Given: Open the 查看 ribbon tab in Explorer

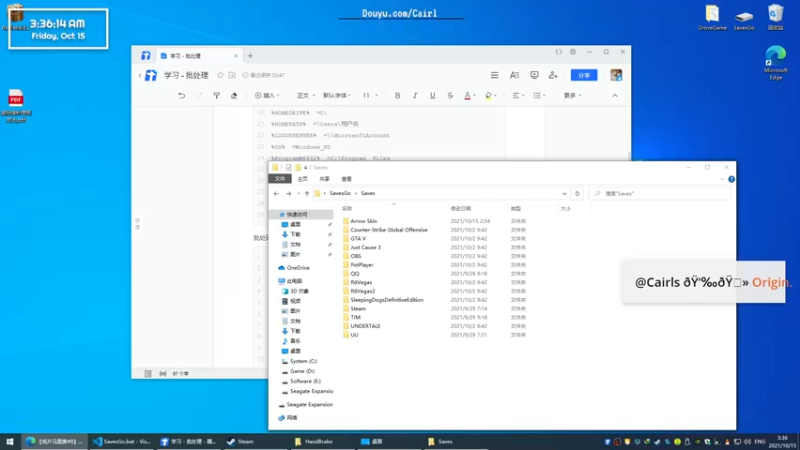Looking at the screenshot, I should (346, 179).
